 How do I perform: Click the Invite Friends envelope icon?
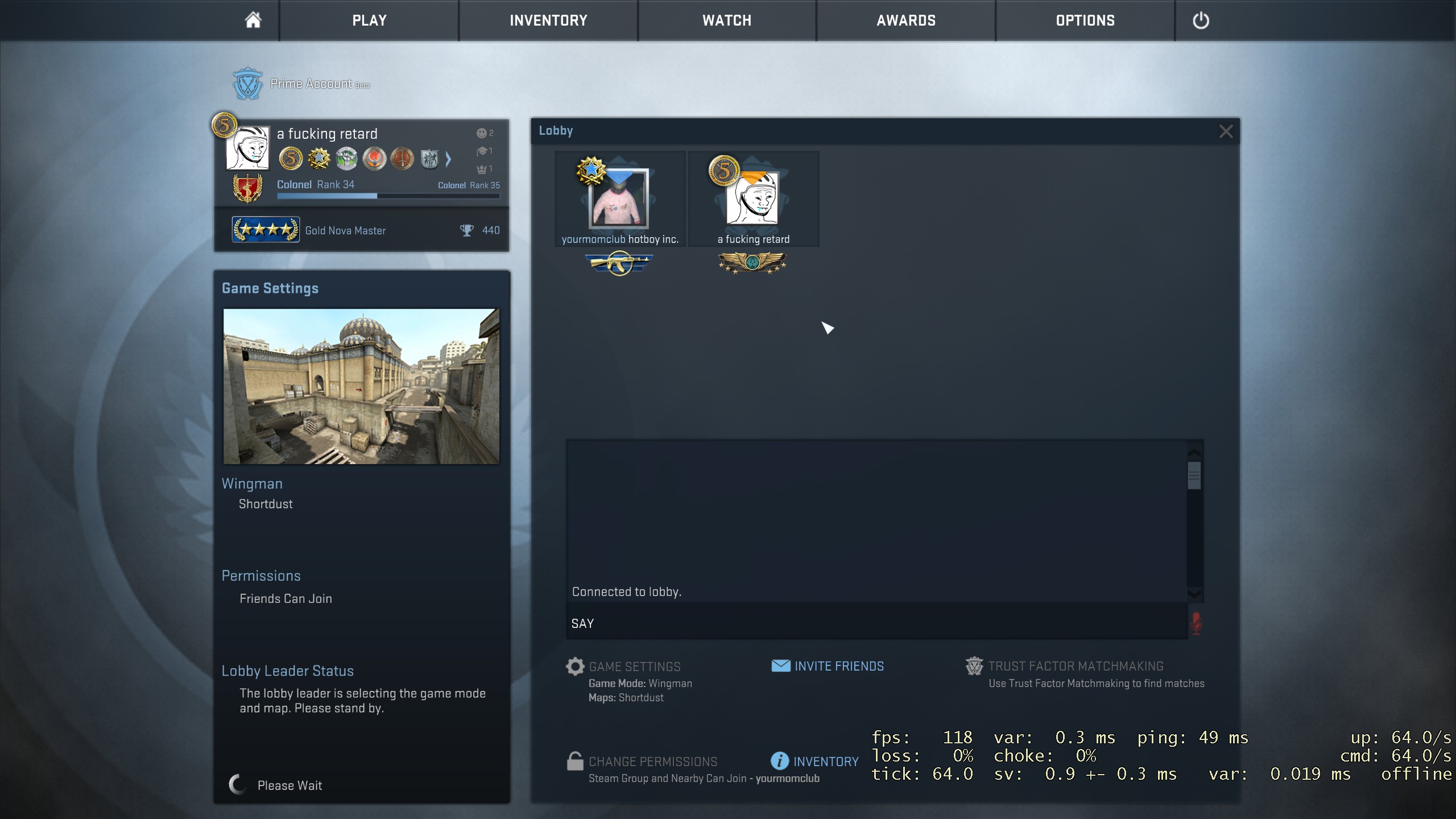point(780,665)
